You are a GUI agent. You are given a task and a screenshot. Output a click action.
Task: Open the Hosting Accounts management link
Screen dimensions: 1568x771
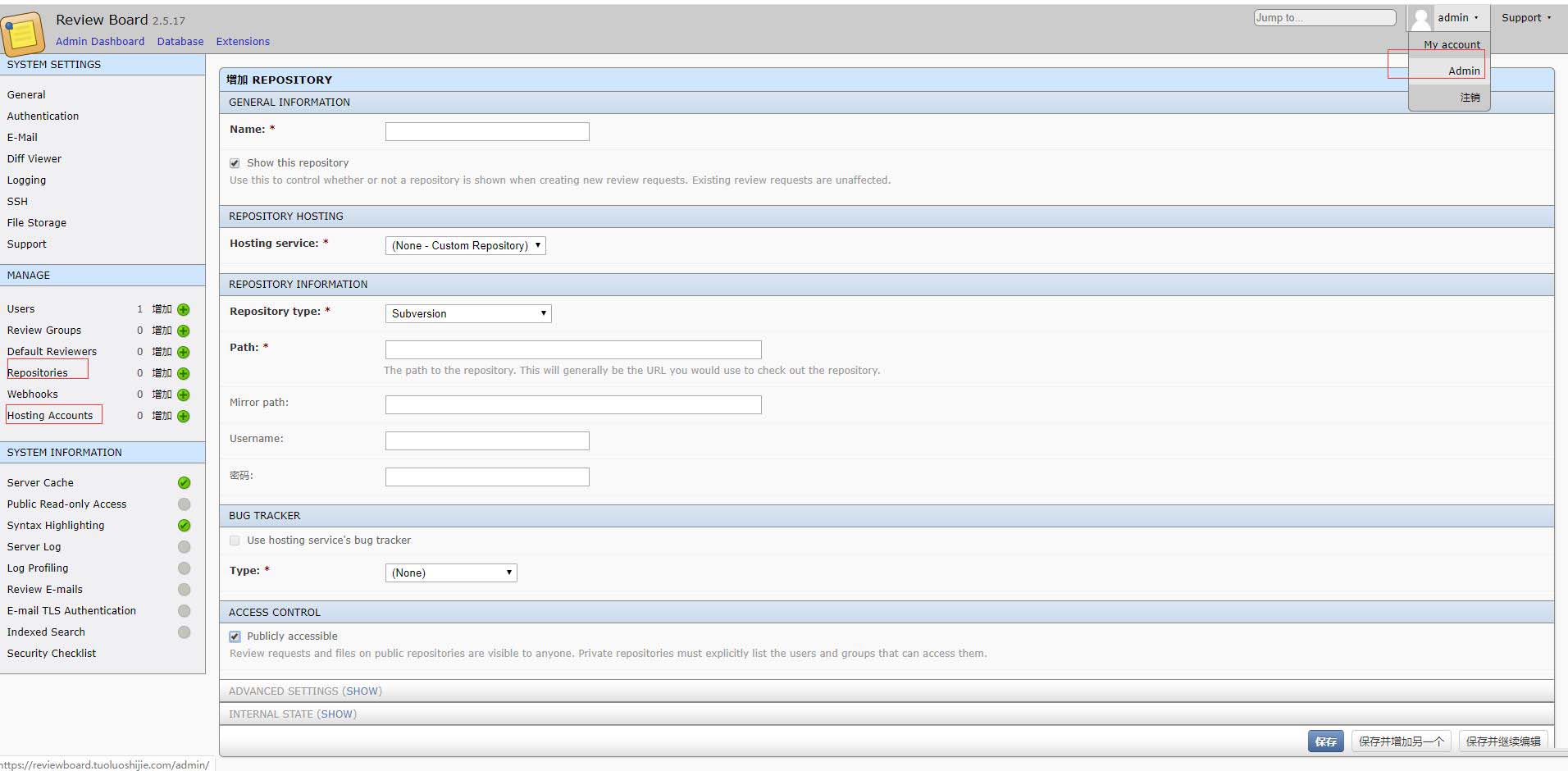pyautogui.click(x=50, y=416)
